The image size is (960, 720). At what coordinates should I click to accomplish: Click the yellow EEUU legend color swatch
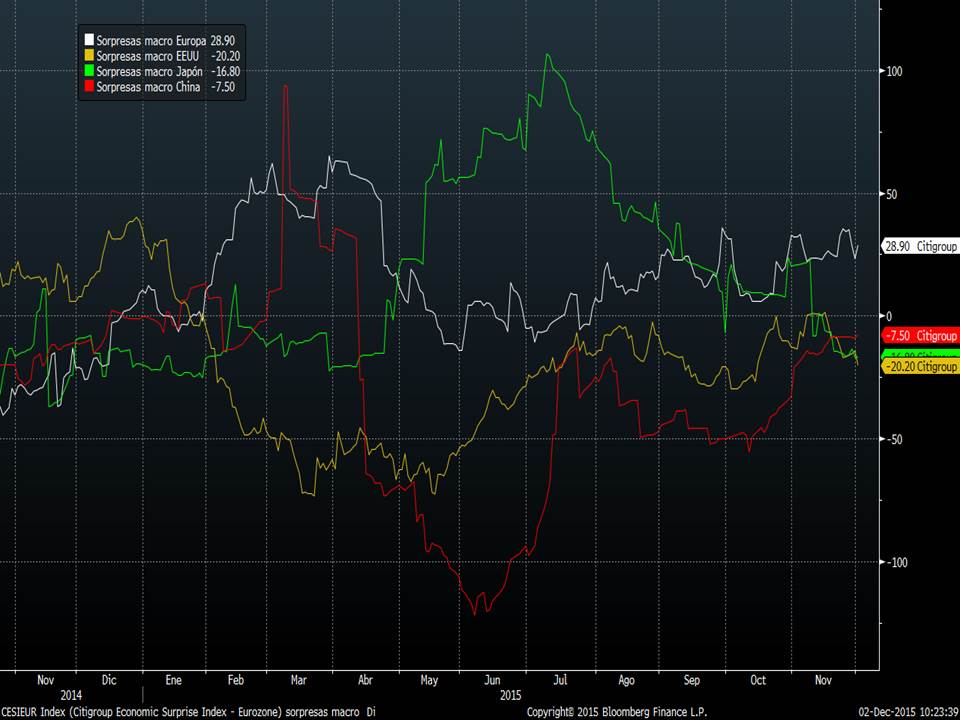click(x=89, y=56)
